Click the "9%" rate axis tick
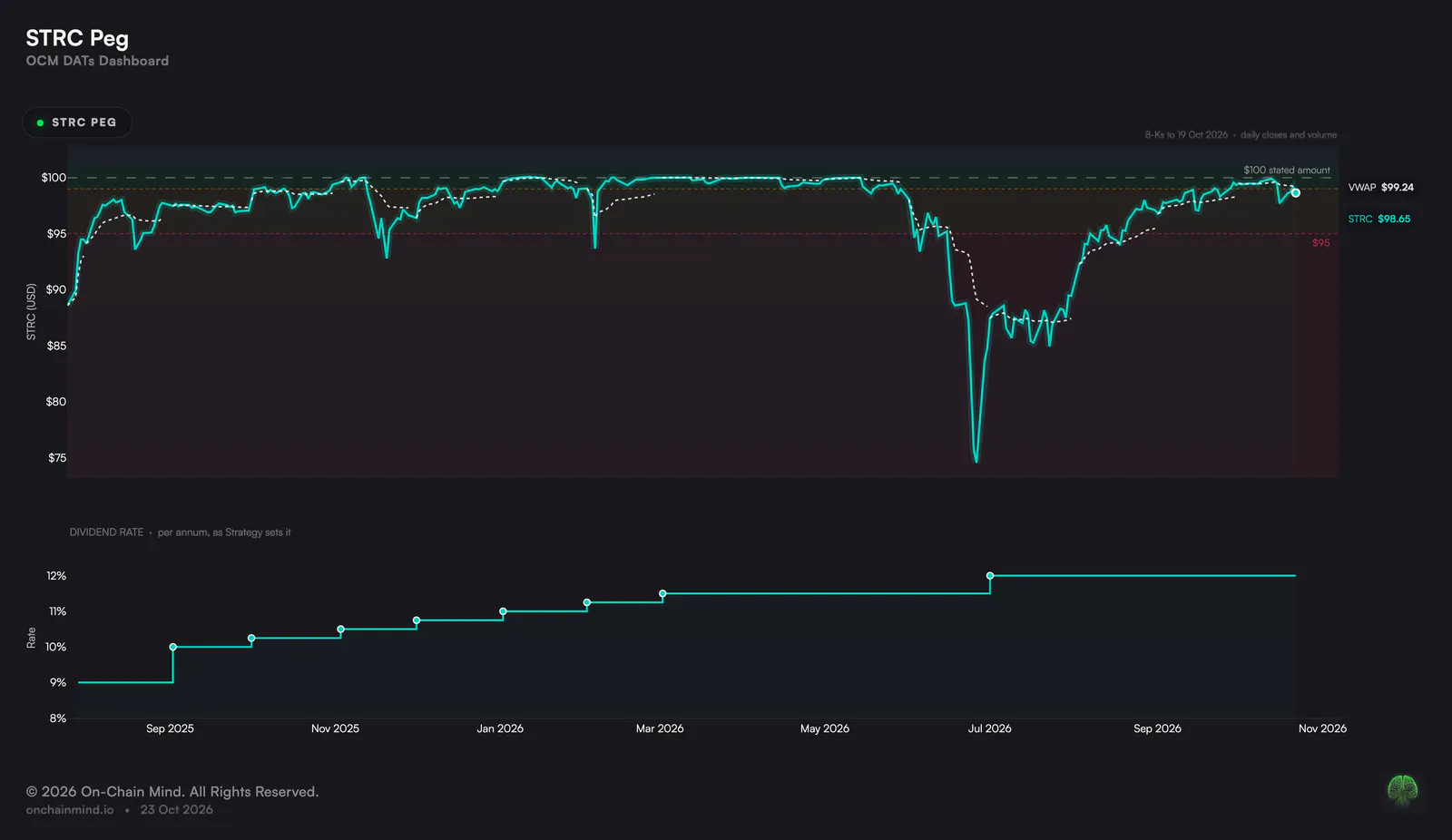Image resolution: width=1452 pixels, height=840 pixels. (x=58, y=683)
